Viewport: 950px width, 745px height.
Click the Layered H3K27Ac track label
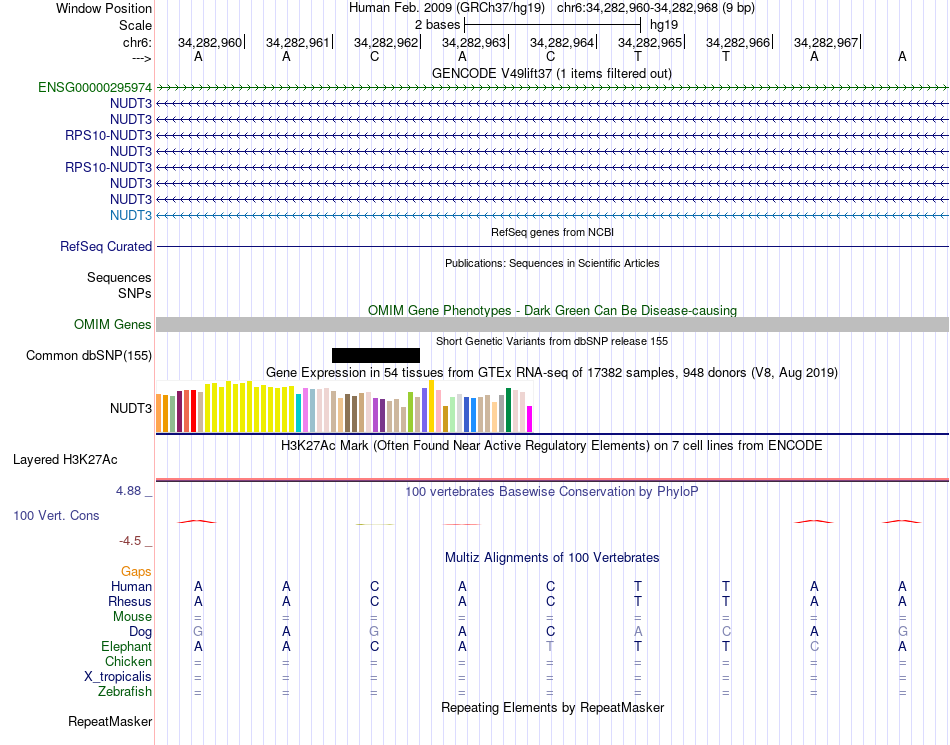(65, 460)
